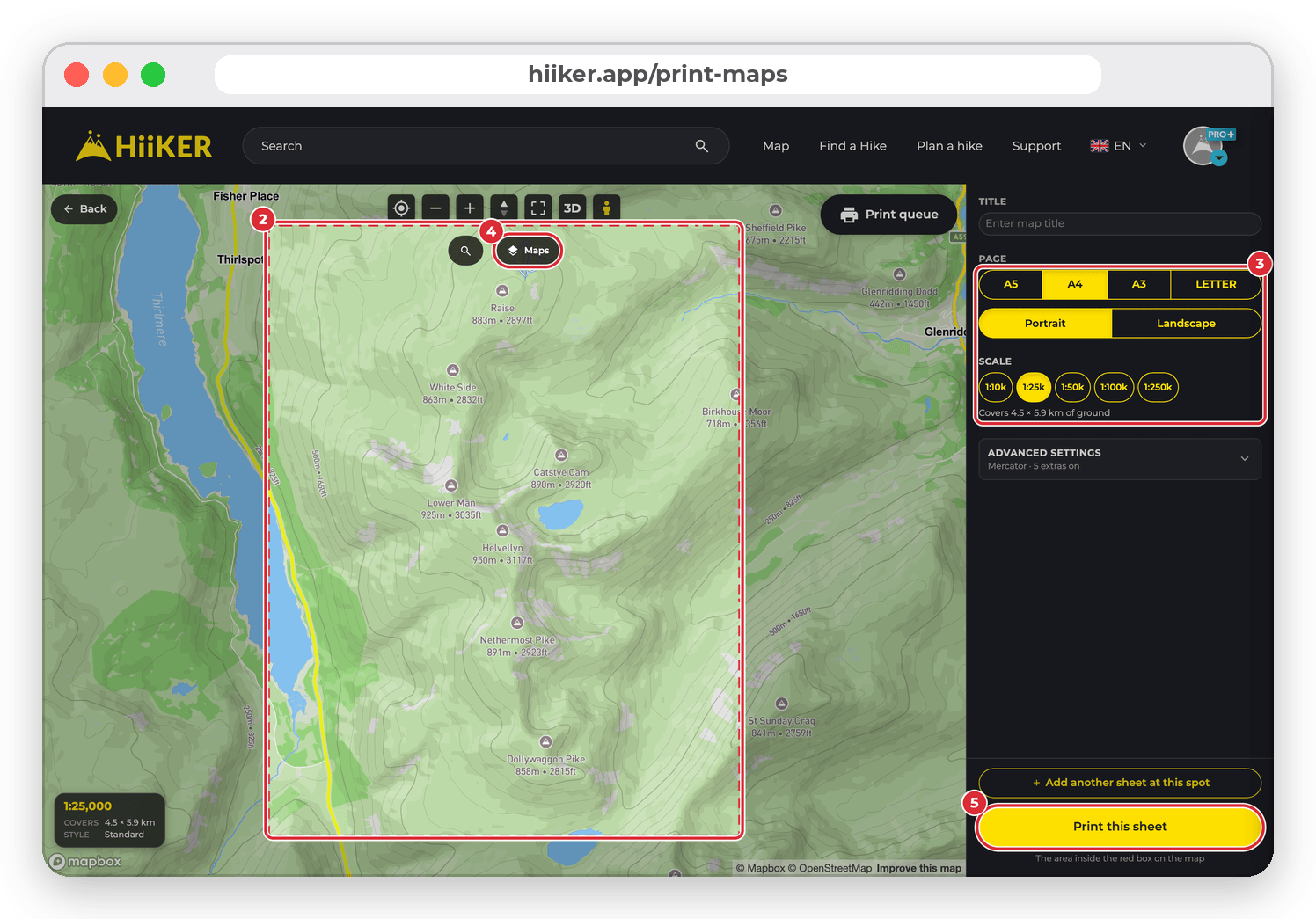The image size is (1316, 919).
Task: Set orientation to Portrait
Action: pyautogui.click(x=1045, y=324)
